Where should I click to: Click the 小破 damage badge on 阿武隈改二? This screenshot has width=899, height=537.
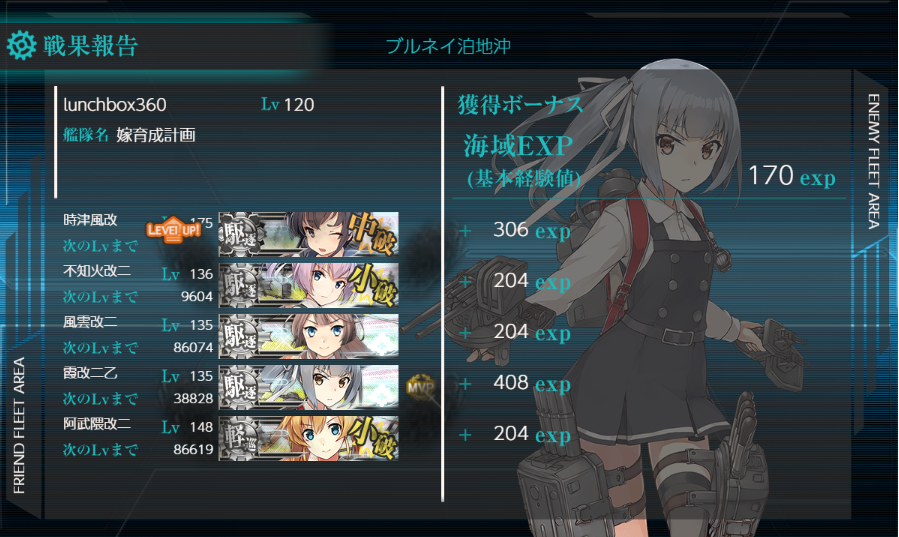point(373,438)
